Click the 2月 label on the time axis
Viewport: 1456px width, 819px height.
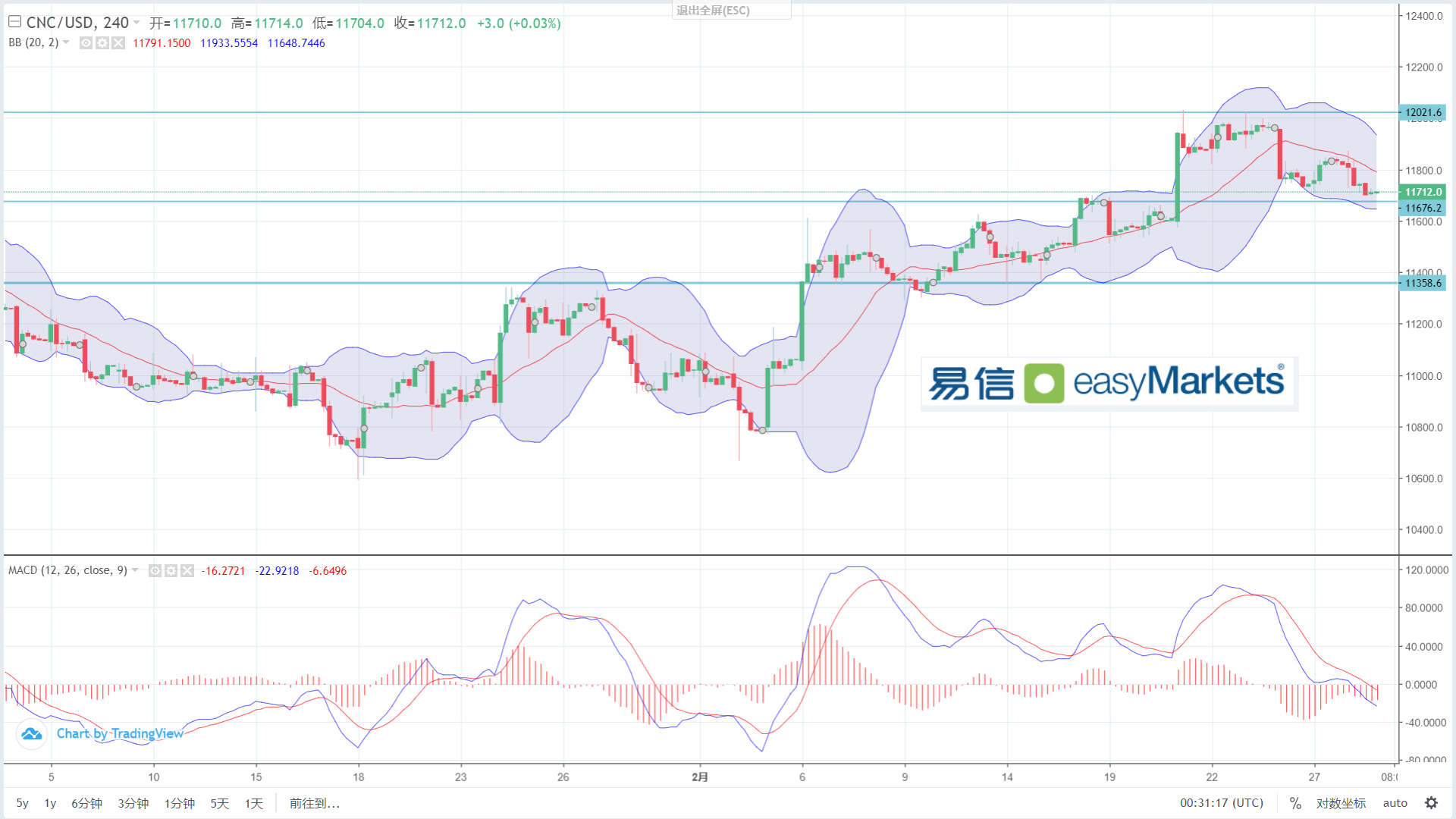[x=700, y=777]
